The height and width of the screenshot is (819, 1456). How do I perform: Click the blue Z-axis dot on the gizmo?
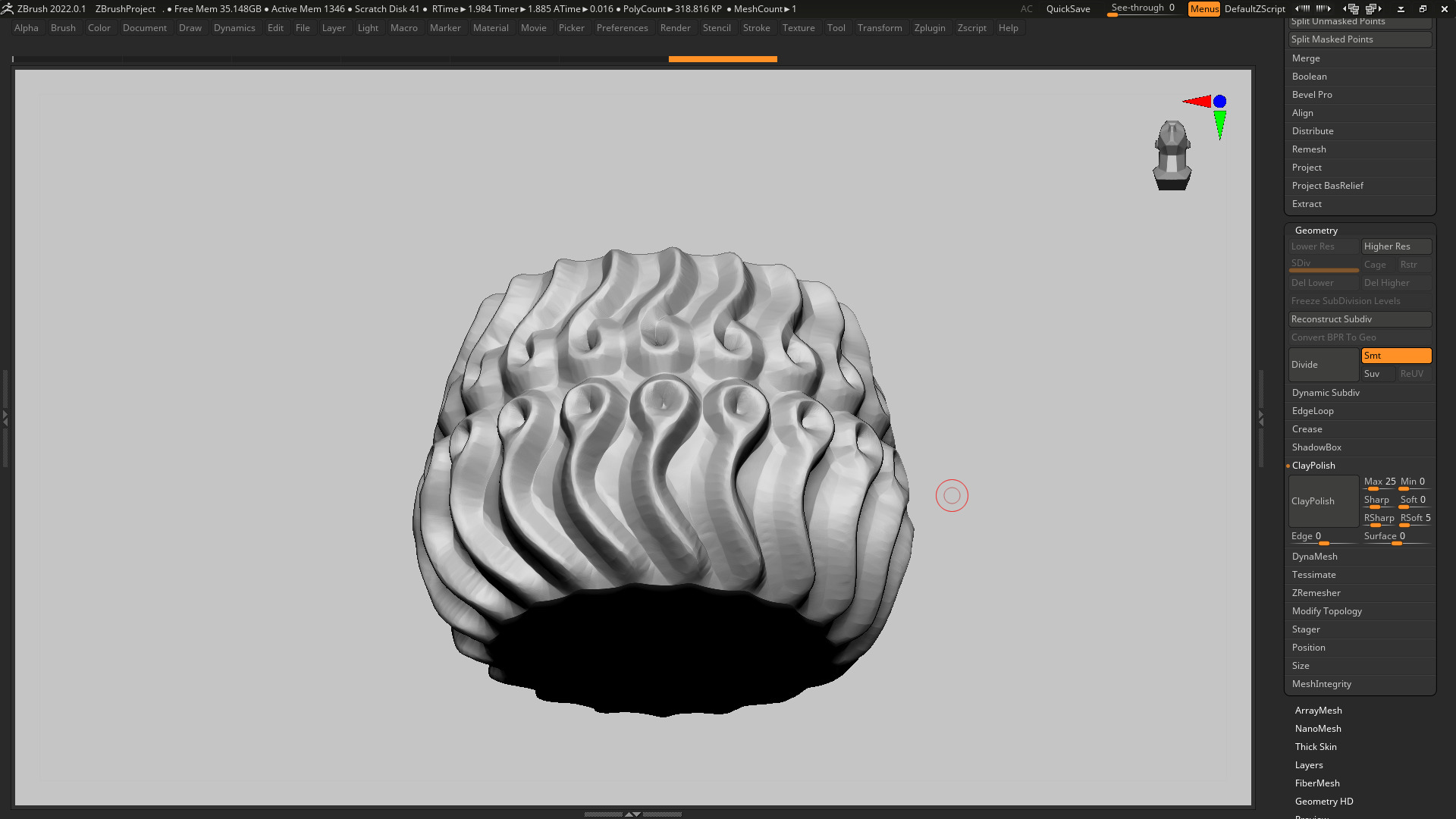pyautogui.click(x=1219, y=101)
